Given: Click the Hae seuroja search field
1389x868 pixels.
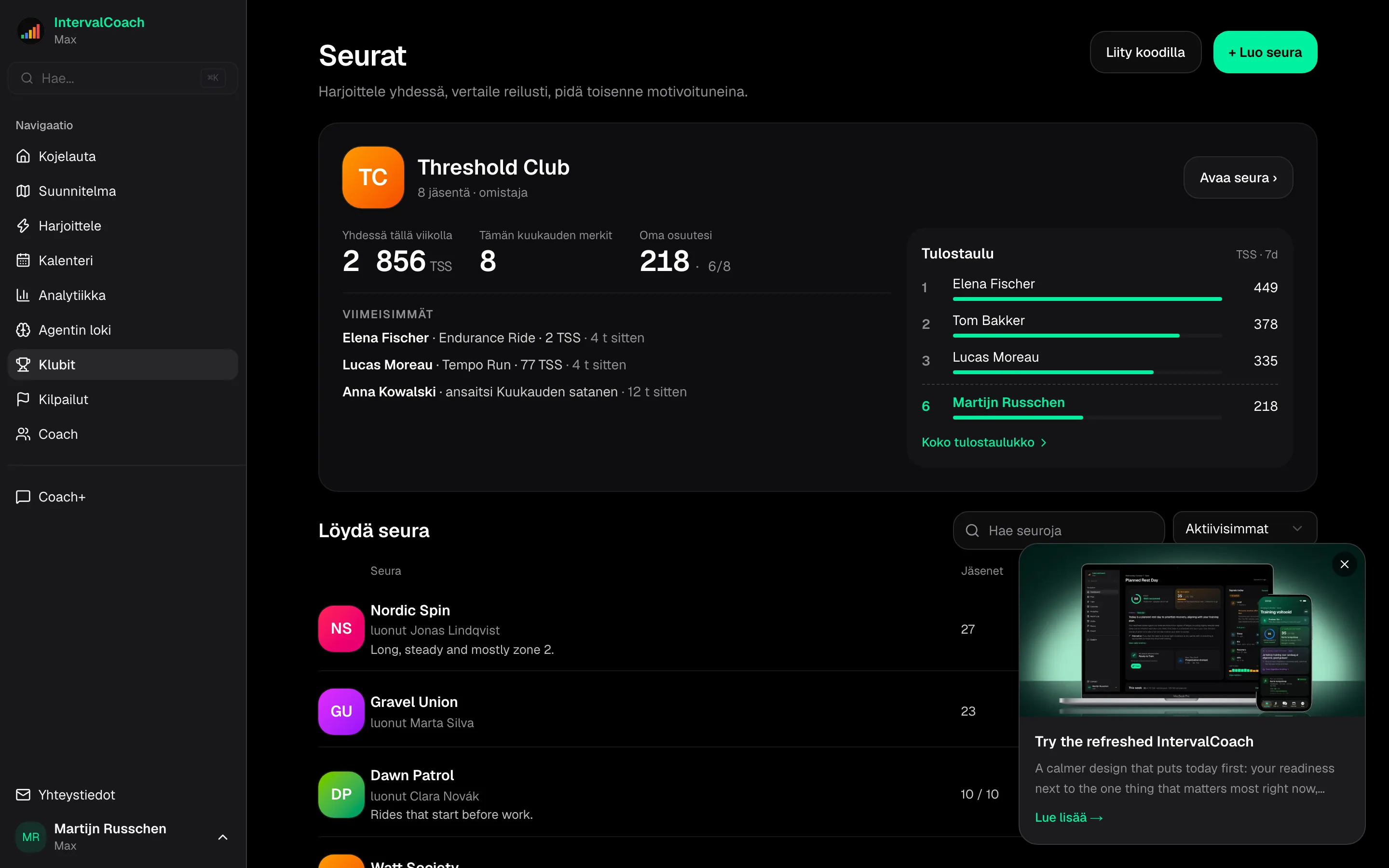Looking at the screenshot, I should point(1059,530).
